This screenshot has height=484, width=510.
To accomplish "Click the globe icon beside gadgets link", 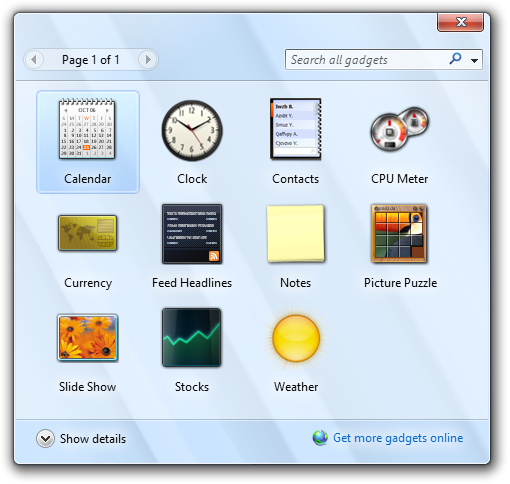I will (x=320, y=438).
